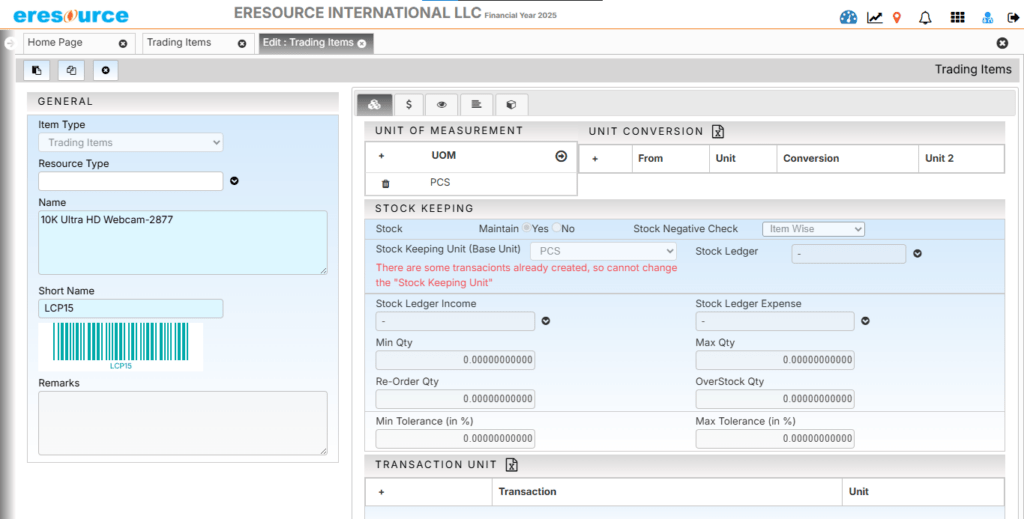Open the dollar sign pricing tab
1024x519 pixels.
tap(408, 104)
